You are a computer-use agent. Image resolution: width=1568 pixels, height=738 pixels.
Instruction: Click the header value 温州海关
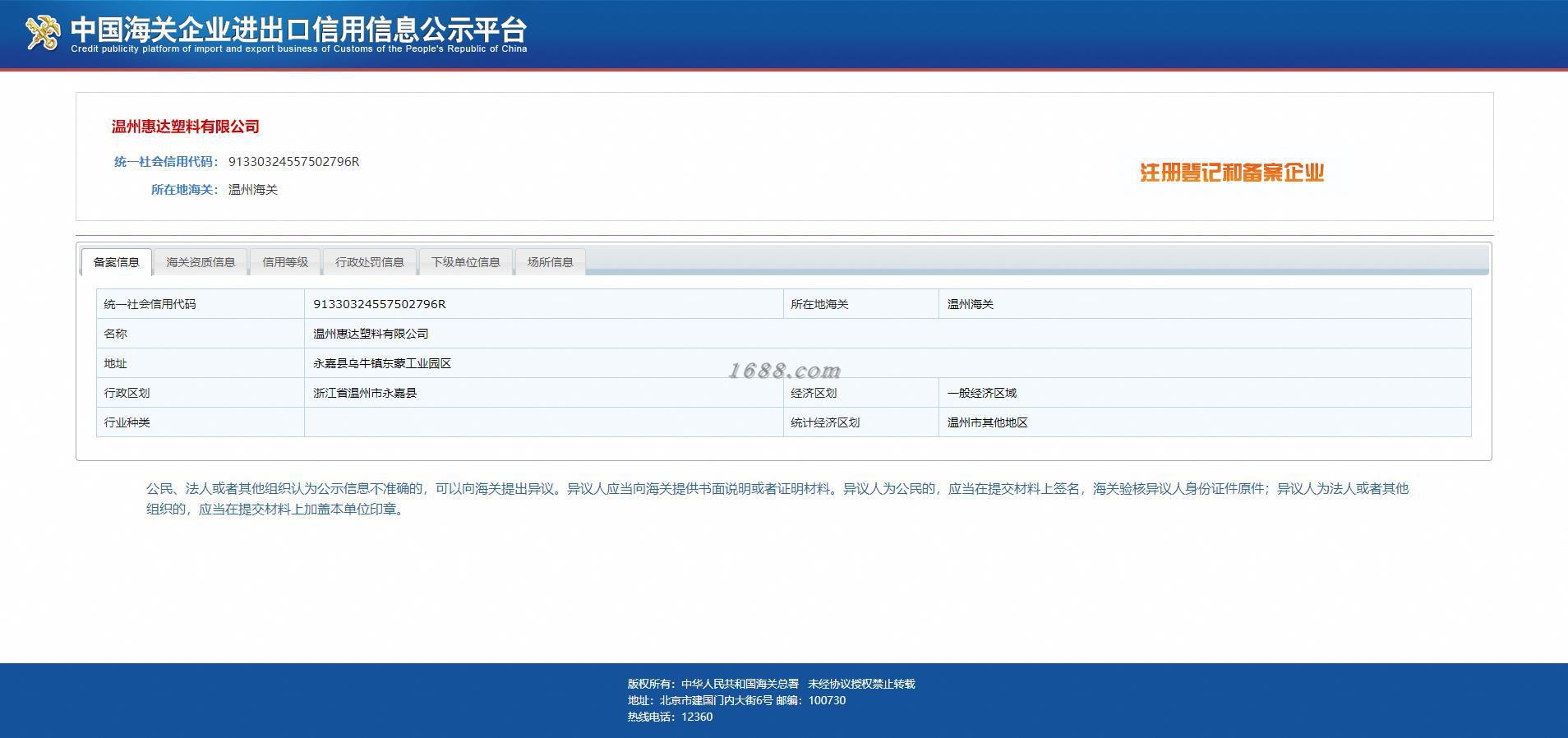[253, 190]
